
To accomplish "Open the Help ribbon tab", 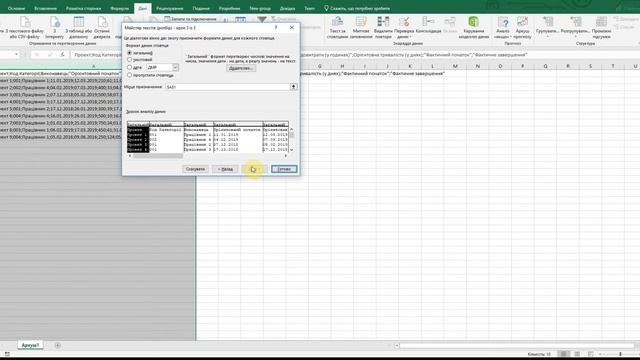I will [x=287, y=8].
